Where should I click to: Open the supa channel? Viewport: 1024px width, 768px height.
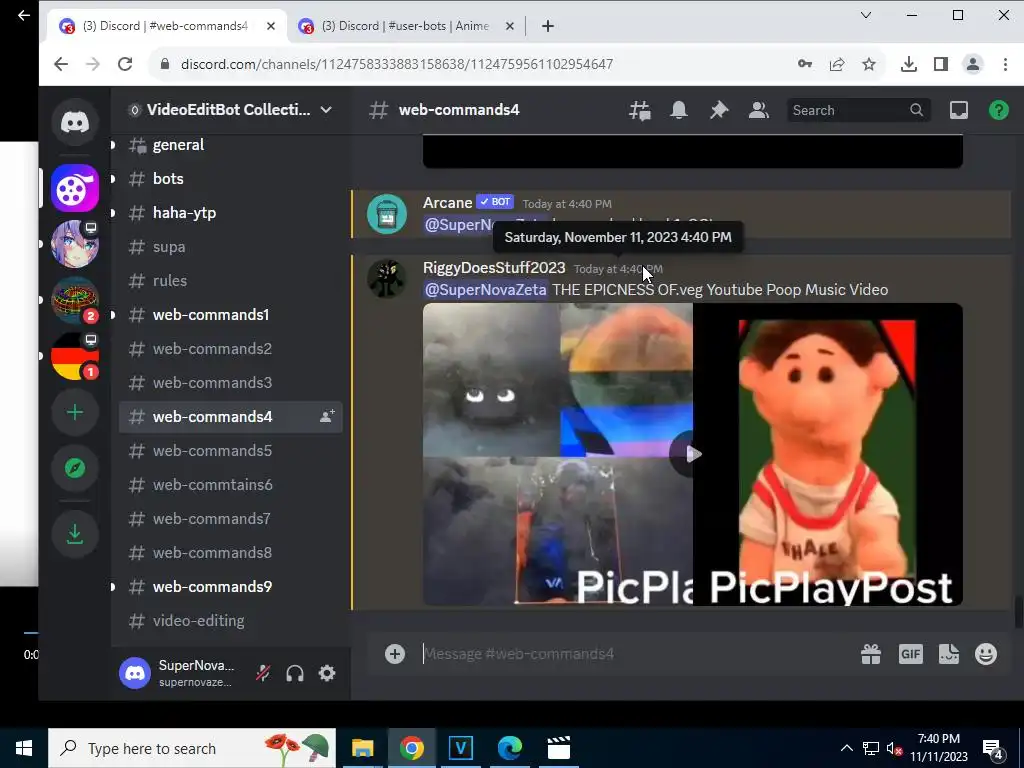231,247
